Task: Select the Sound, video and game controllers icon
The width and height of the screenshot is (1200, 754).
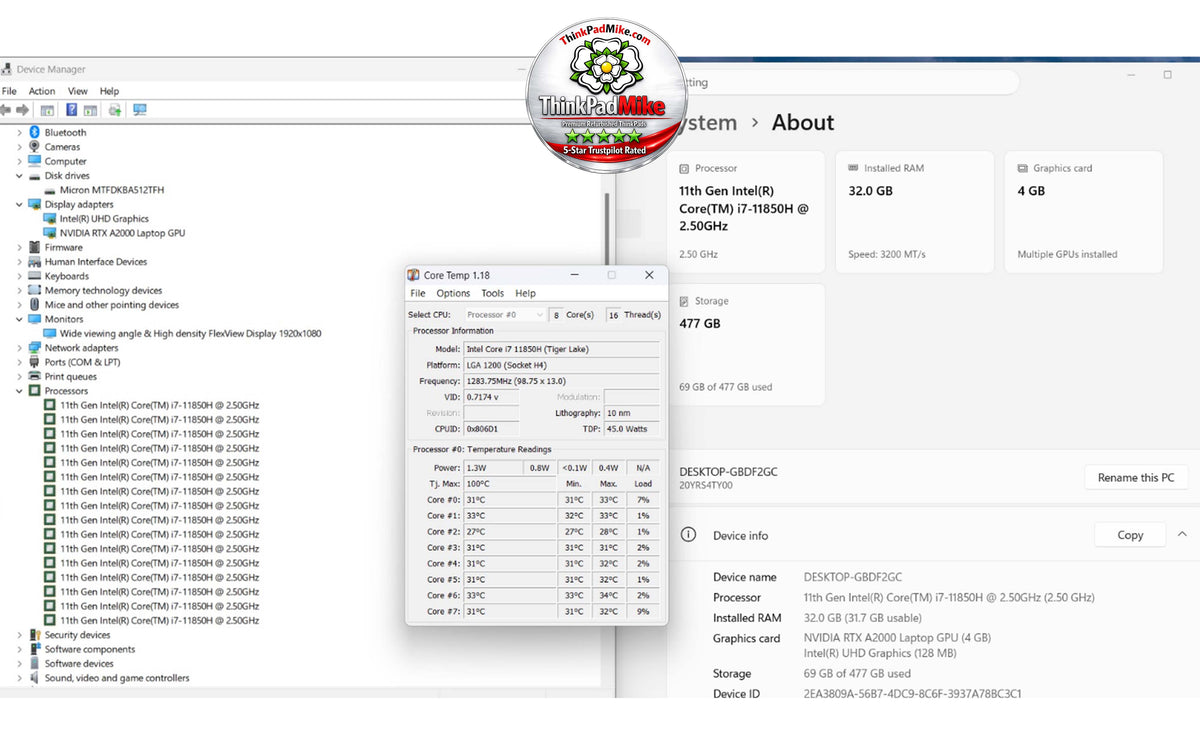Action: coord(34,678)
